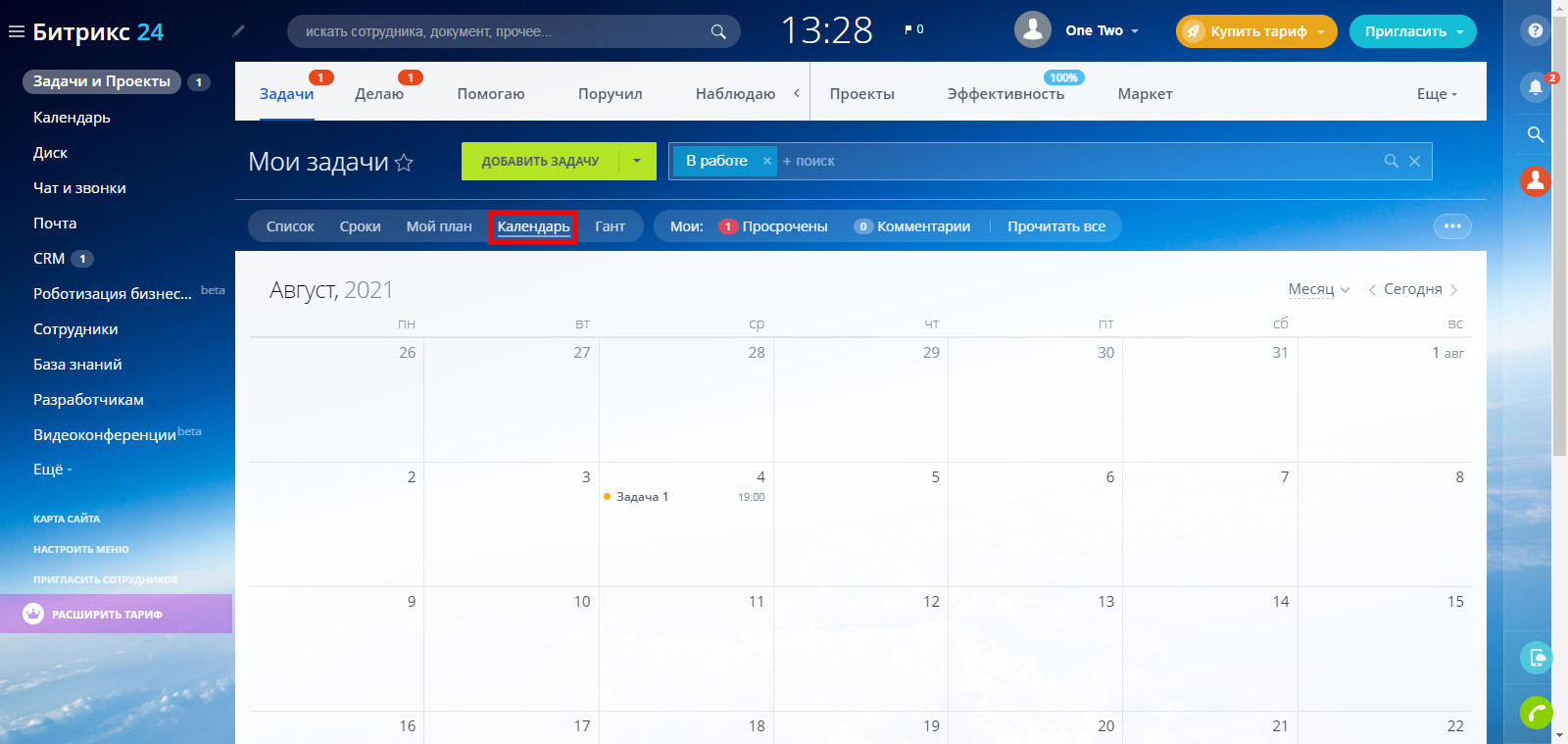Open the three-dots more options button
Image resolution: width=1568 pixels, height=744 pixels.
click(x=1451, y=226)
